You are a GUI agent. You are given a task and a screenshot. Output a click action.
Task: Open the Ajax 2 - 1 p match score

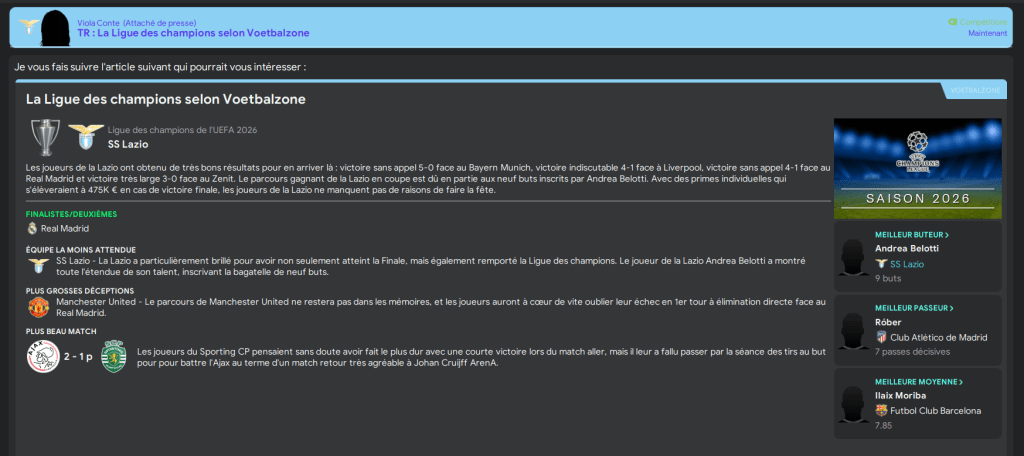point(77,357)
